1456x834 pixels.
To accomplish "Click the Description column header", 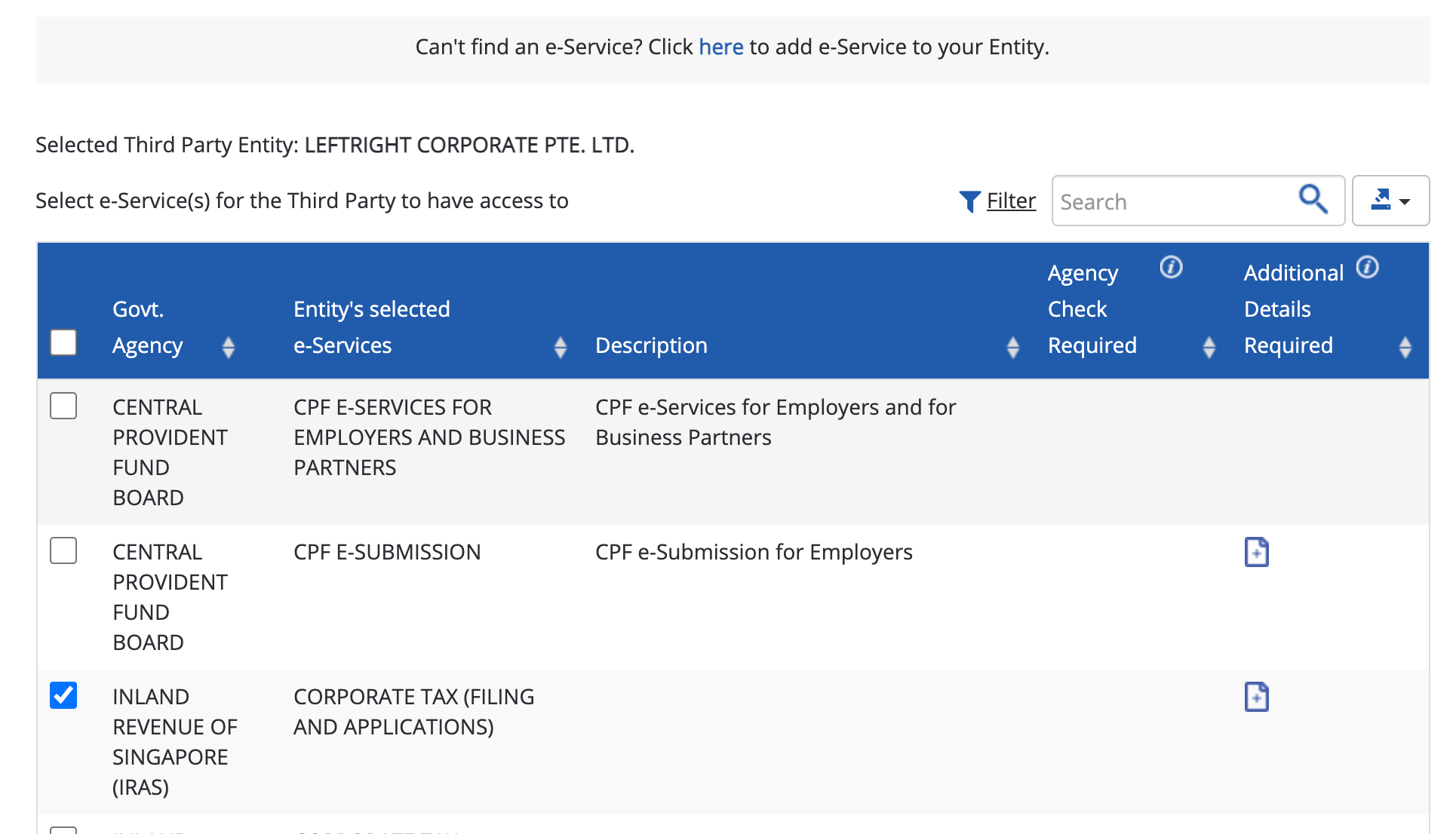I will tap(651, 345).
